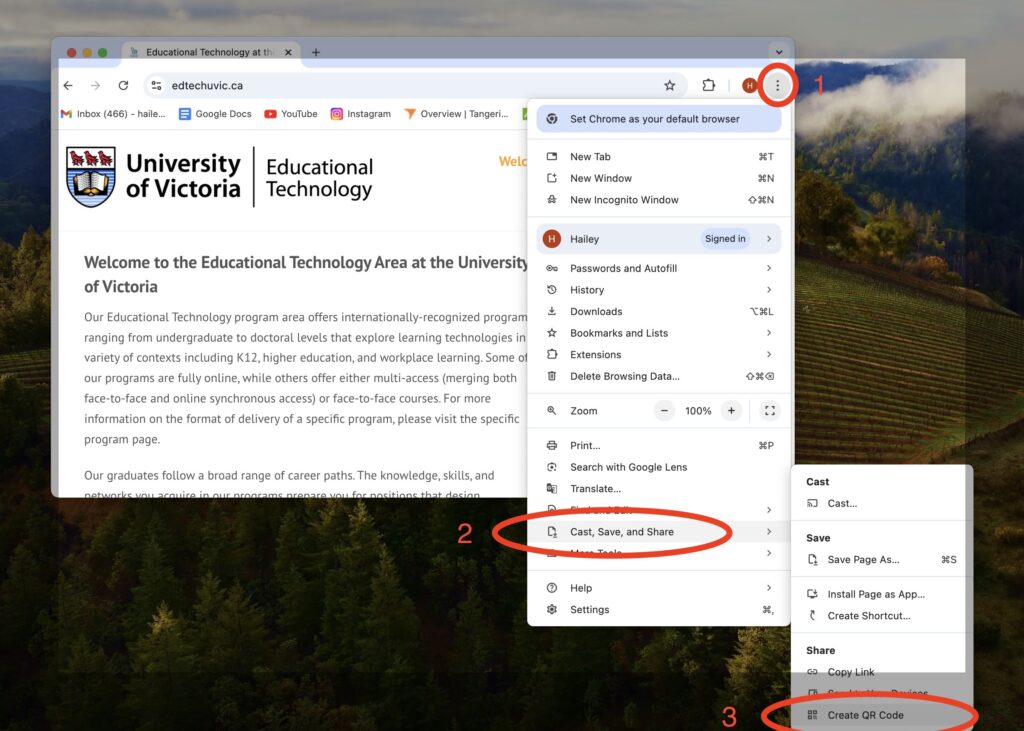
Task: Open a New Incognito Window
Action: [658, 200]
